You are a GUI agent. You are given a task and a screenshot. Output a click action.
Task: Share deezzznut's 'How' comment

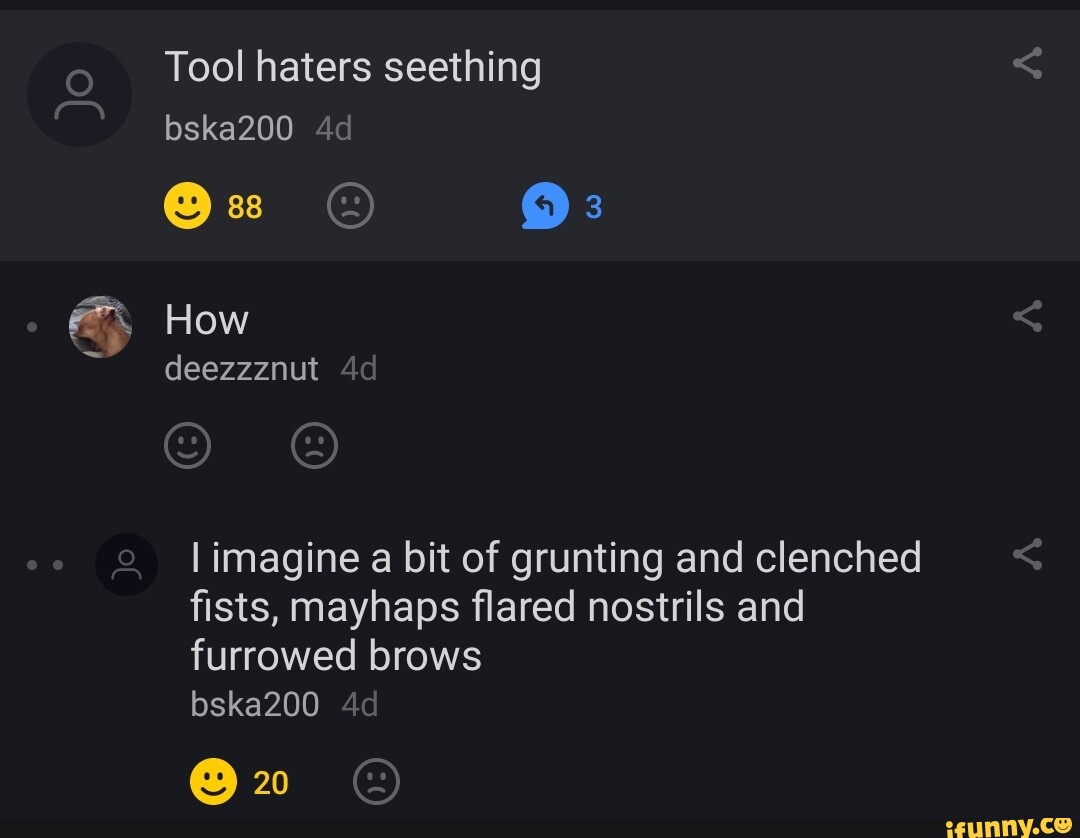click(1028, 317)
